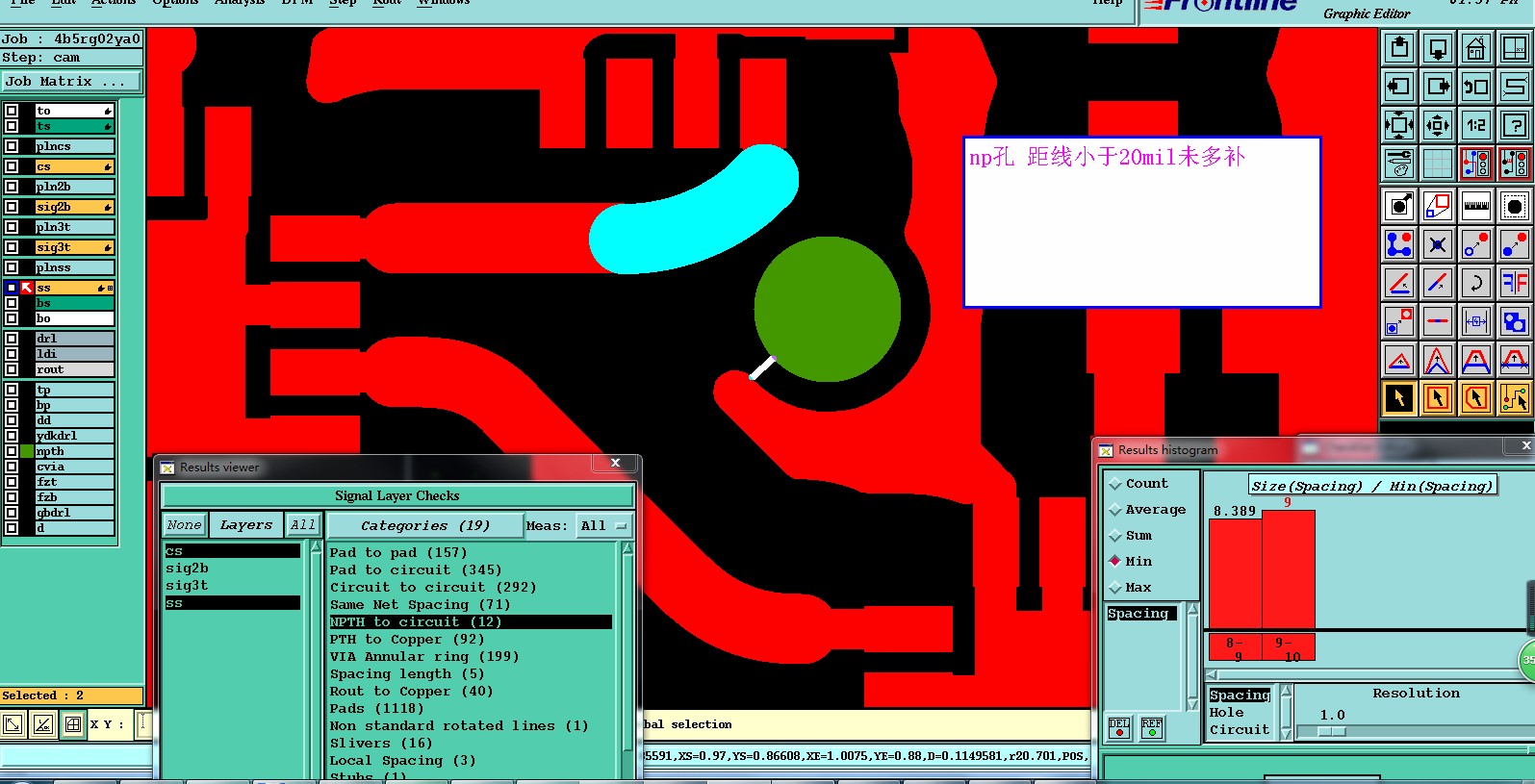Select 'sig2b' in Results viewer layer list
The width and height of the screenshot is (1535, 784).
pos(187,569)
